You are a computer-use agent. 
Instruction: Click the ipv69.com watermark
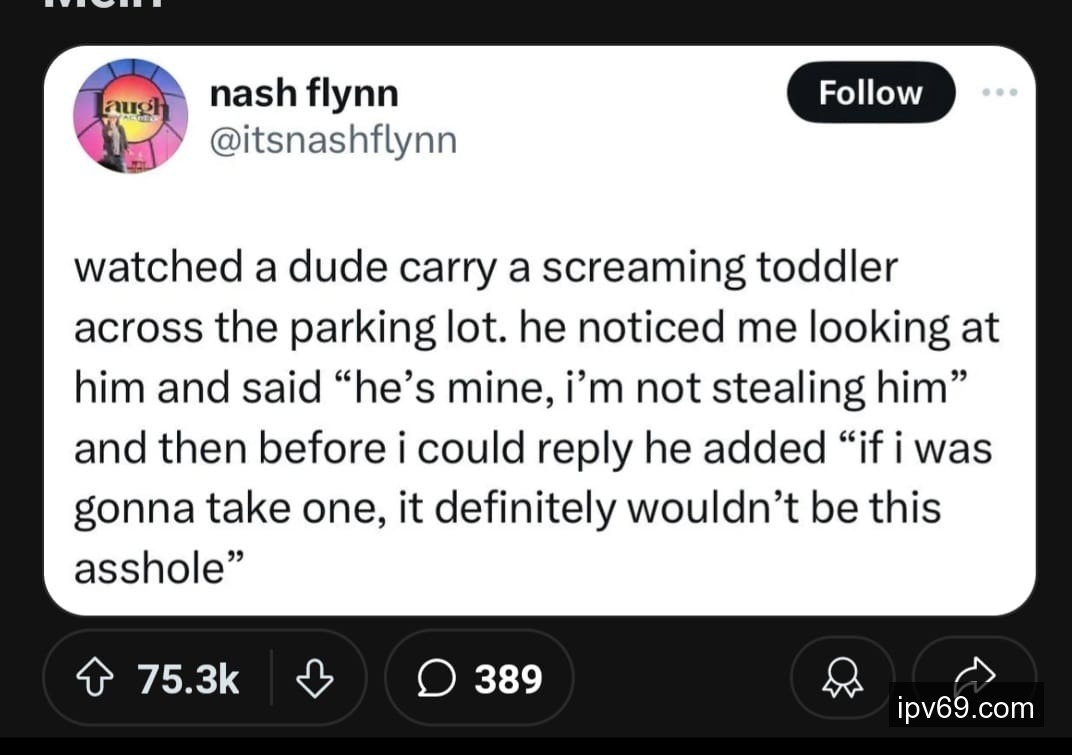click(965, 708)
